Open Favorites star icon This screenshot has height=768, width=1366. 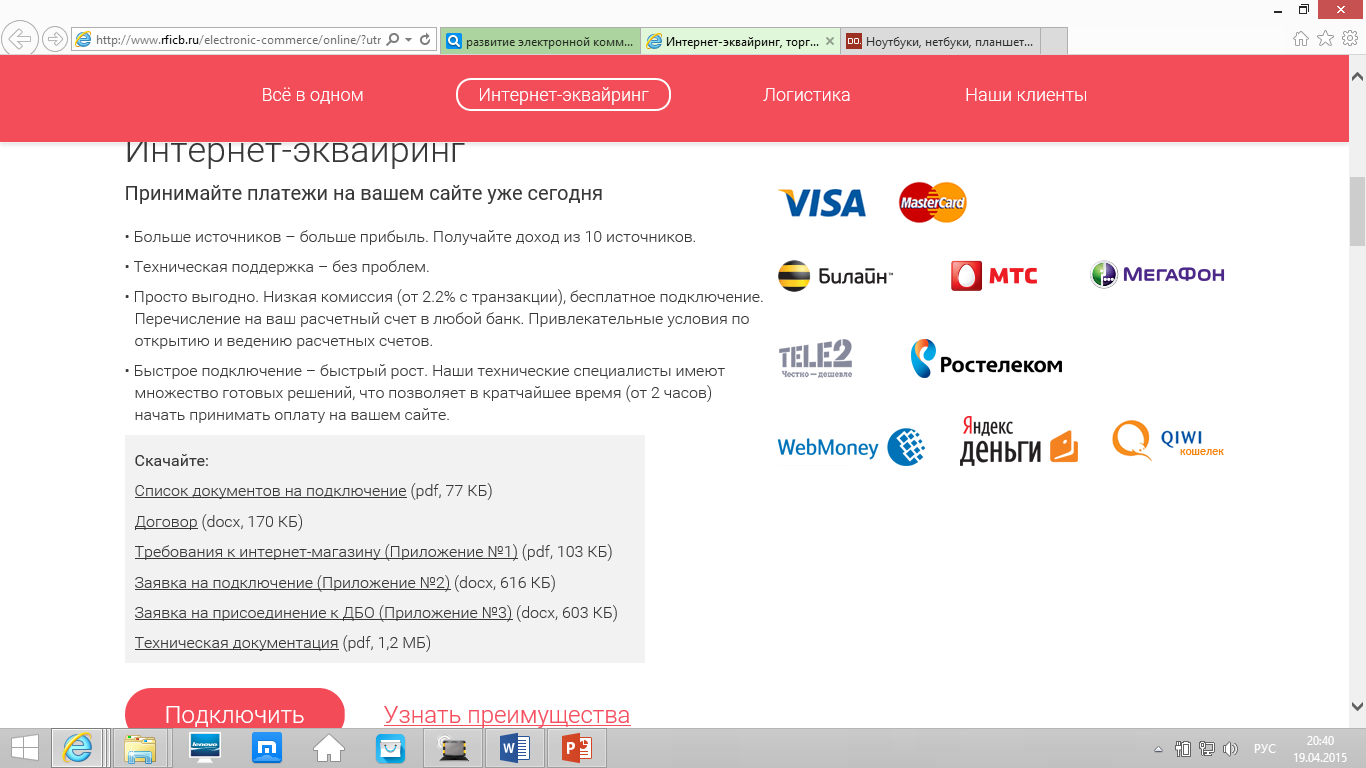(x=1325, y=39)
